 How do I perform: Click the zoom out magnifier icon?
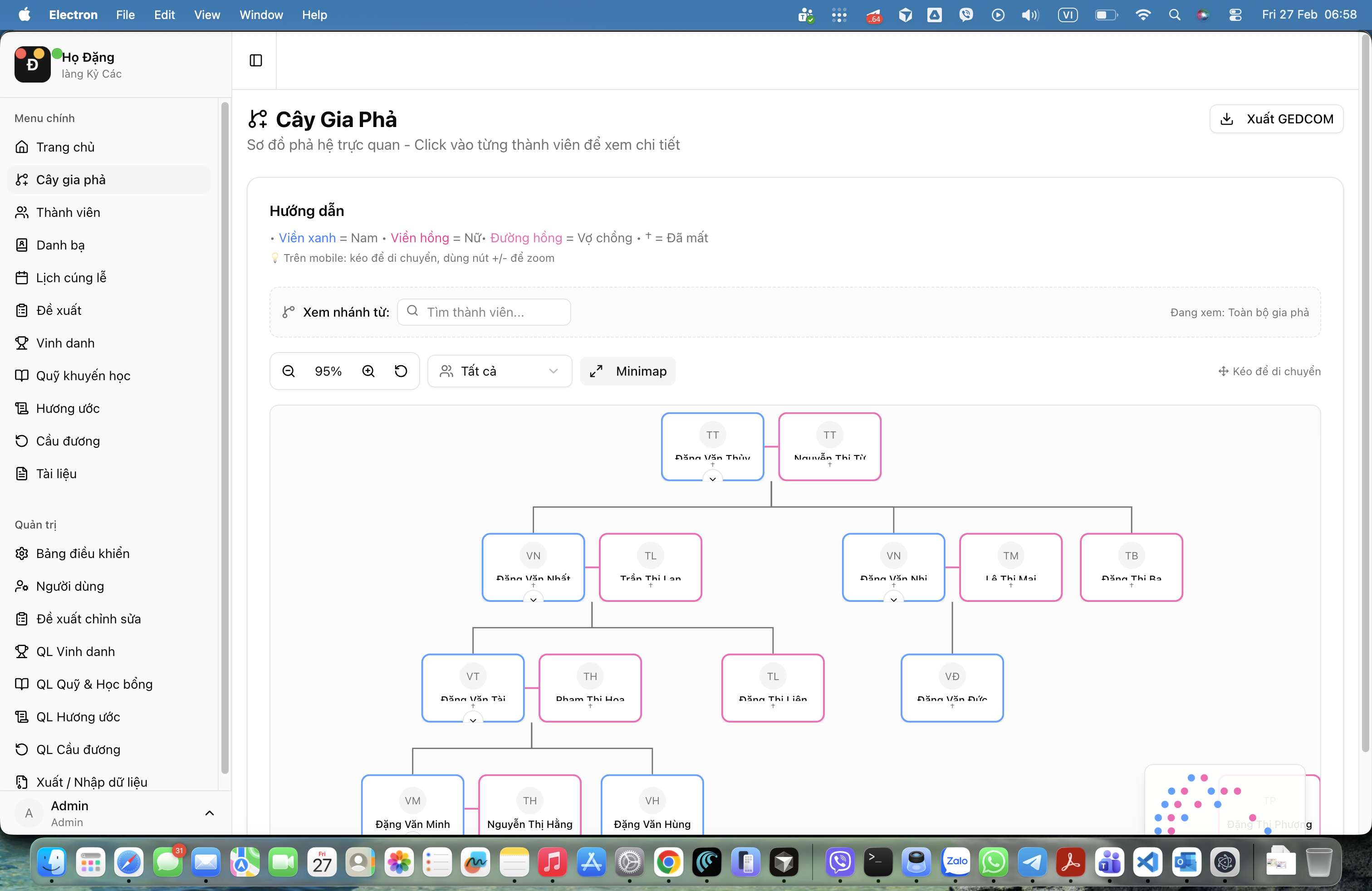point(289,371)
